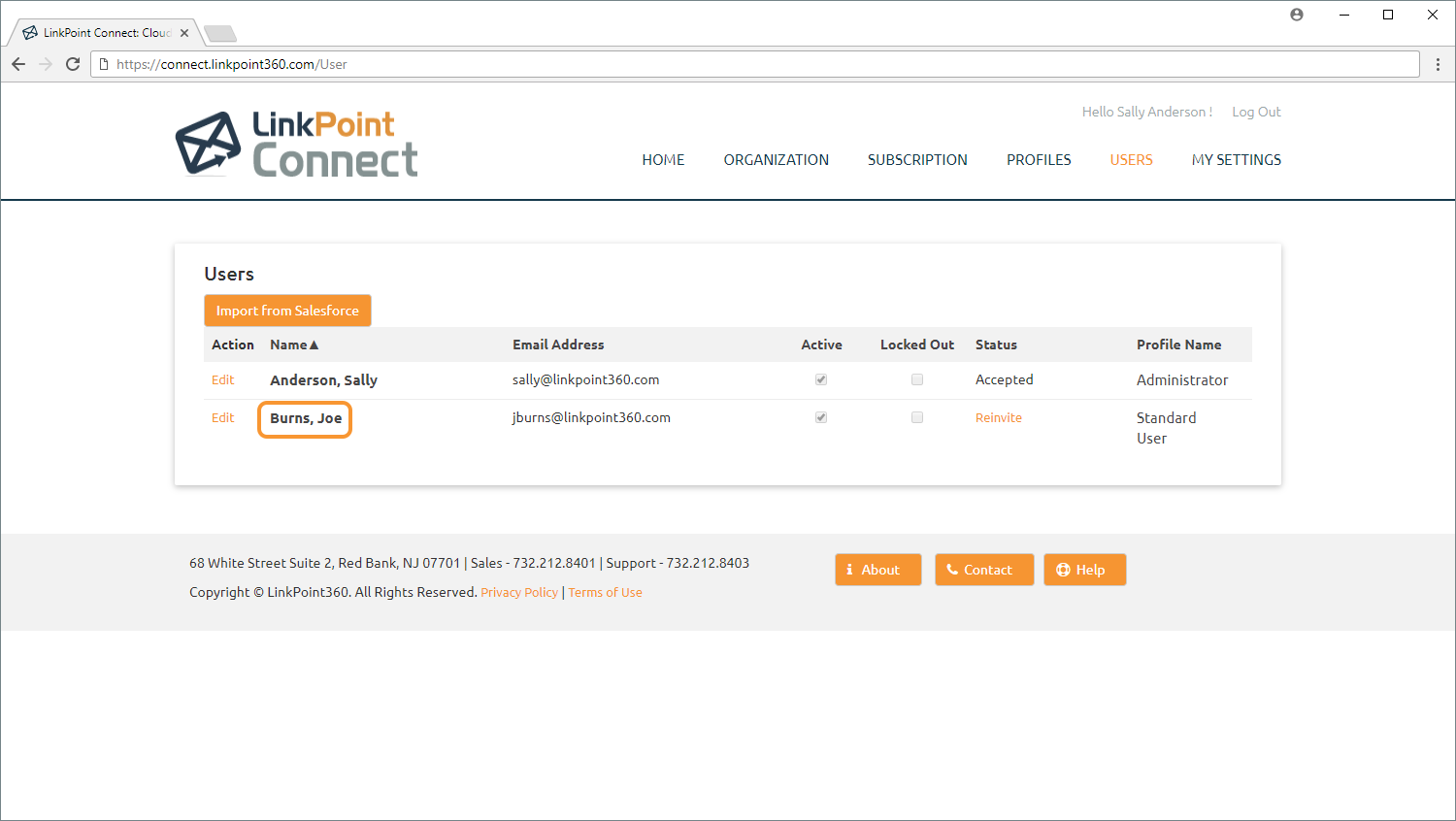Viewport: 1456px width, 821px height.
Task: Edit the Anderson, Sally user
Action: [x=223, y=379]
